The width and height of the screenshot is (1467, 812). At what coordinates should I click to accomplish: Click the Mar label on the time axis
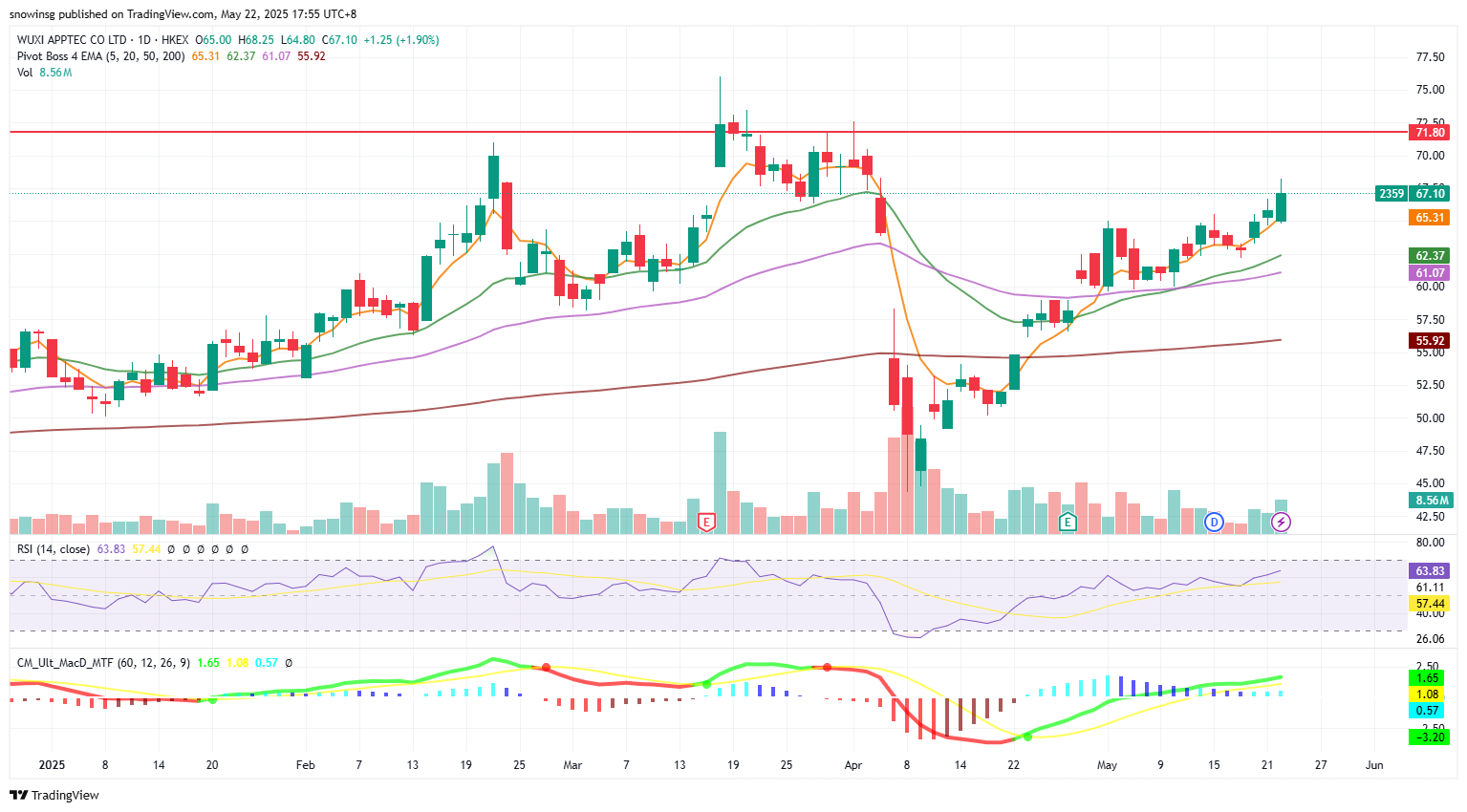click(572, 765)
